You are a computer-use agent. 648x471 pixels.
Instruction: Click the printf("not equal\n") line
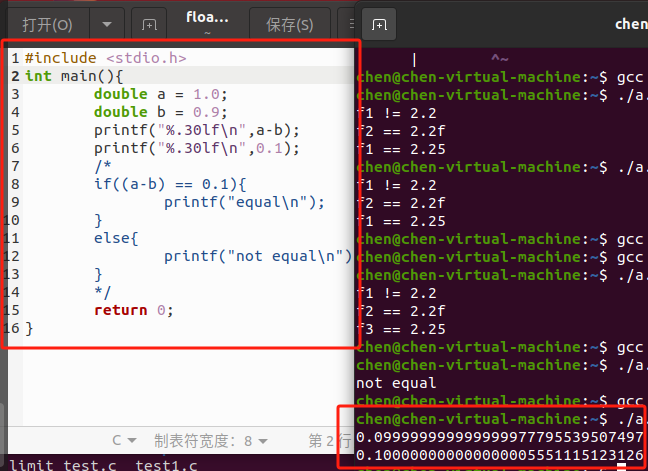tap(258, 256)
